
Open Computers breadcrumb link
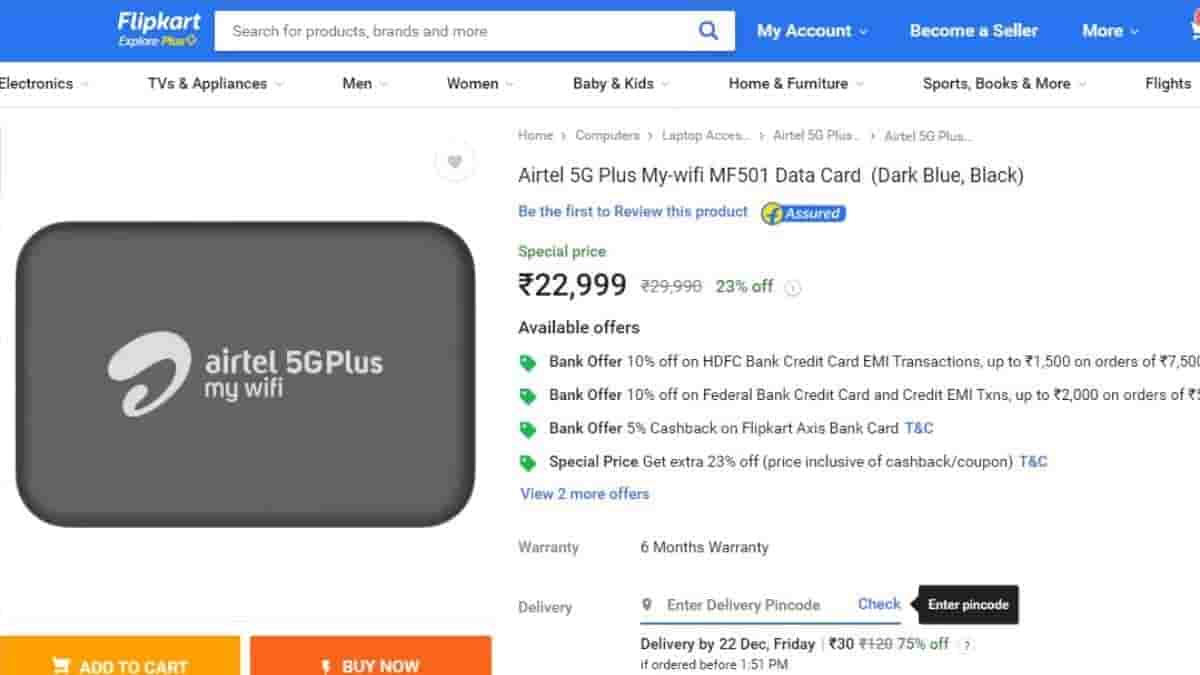pyautogui.click(x=607, y=136)
